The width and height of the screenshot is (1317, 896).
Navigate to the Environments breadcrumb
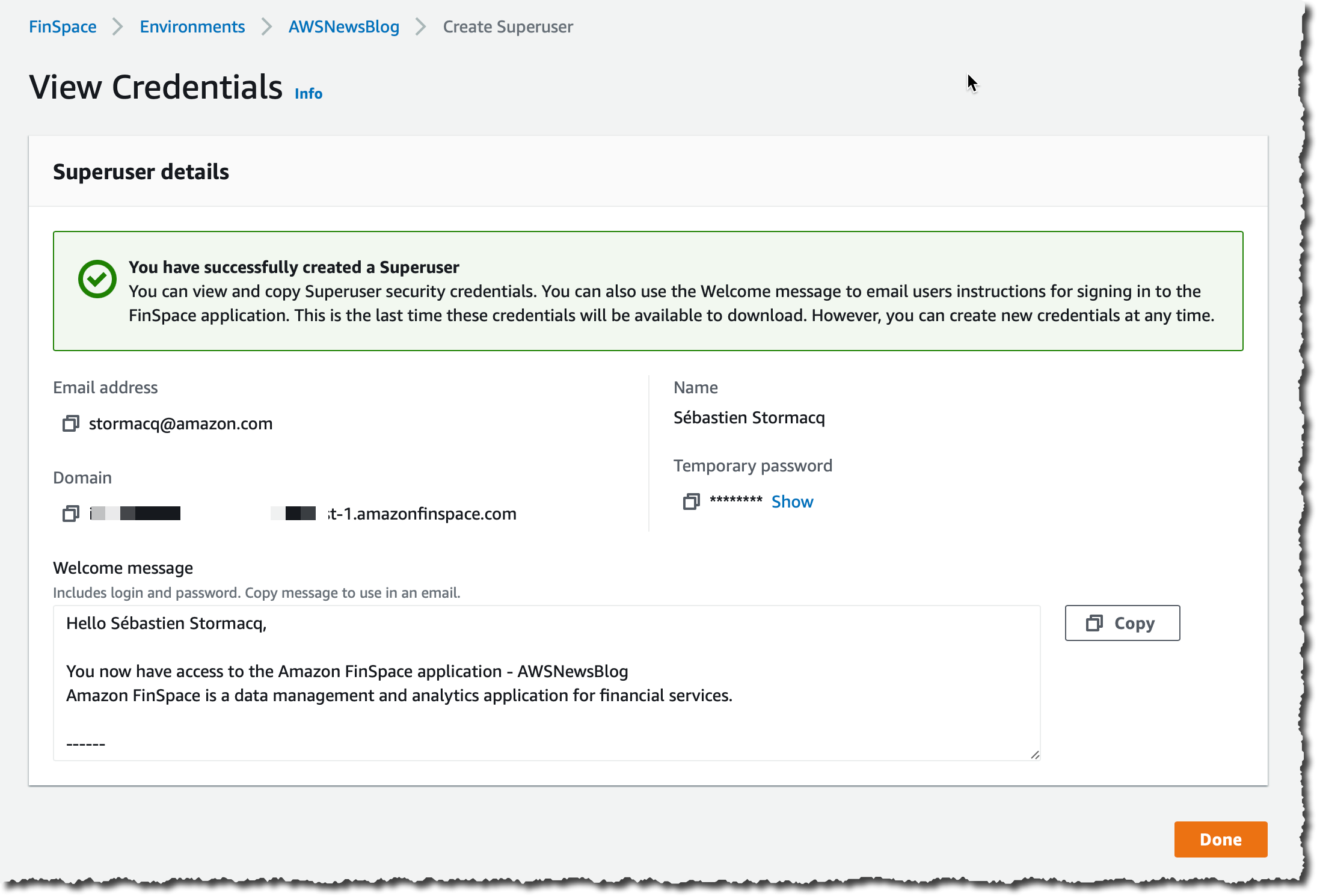[x=192, y=27]
